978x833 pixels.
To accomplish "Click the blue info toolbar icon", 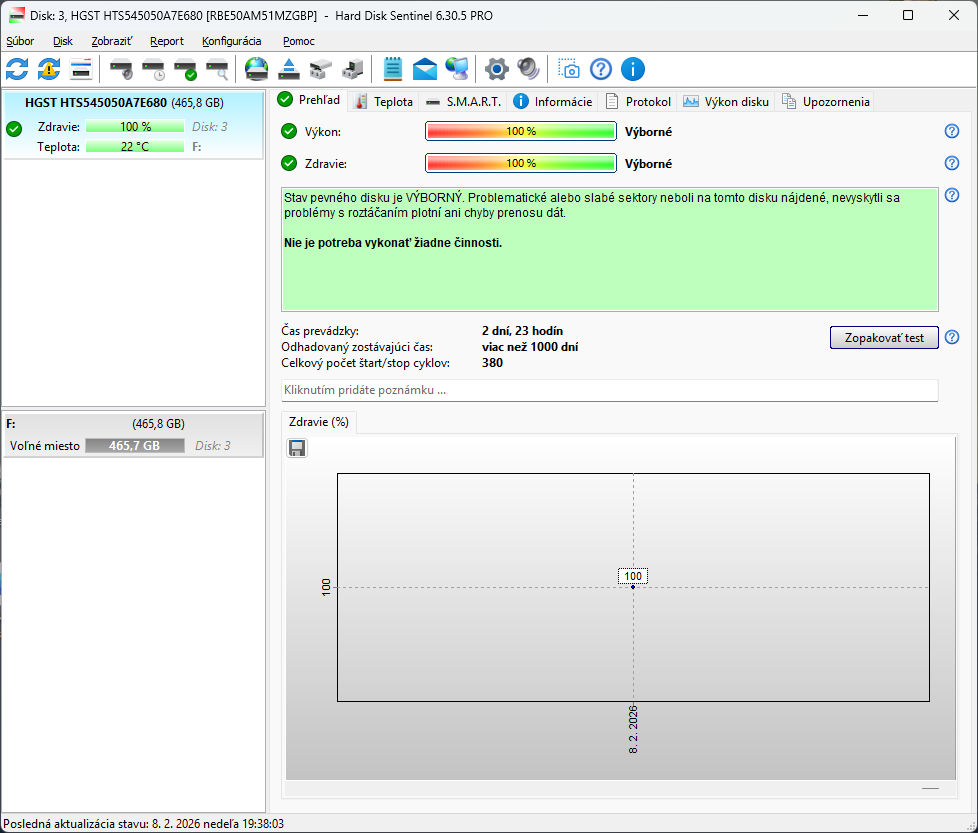I will (x=632, y=69).
